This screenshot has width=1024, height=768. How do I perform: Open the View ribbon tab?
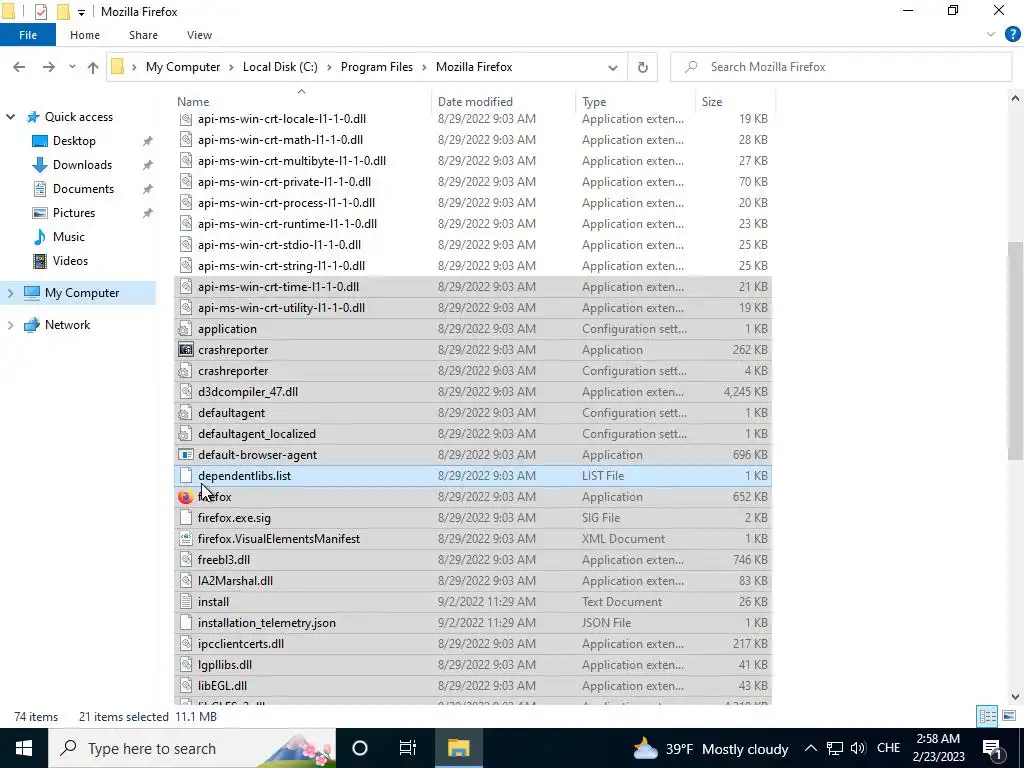[199, 35]
